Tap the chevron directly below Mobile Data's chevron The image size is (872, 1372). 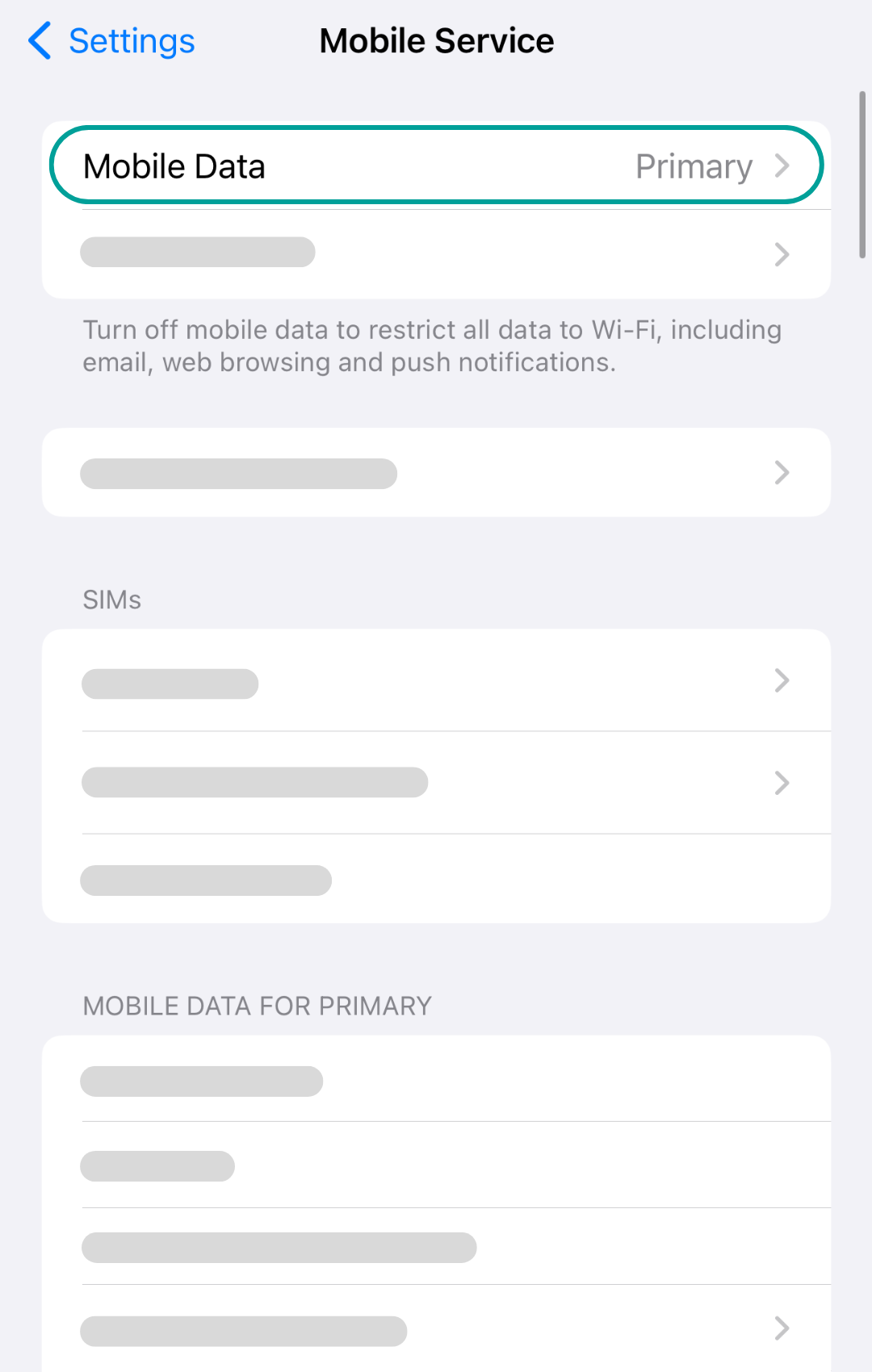tap(782, 254)
